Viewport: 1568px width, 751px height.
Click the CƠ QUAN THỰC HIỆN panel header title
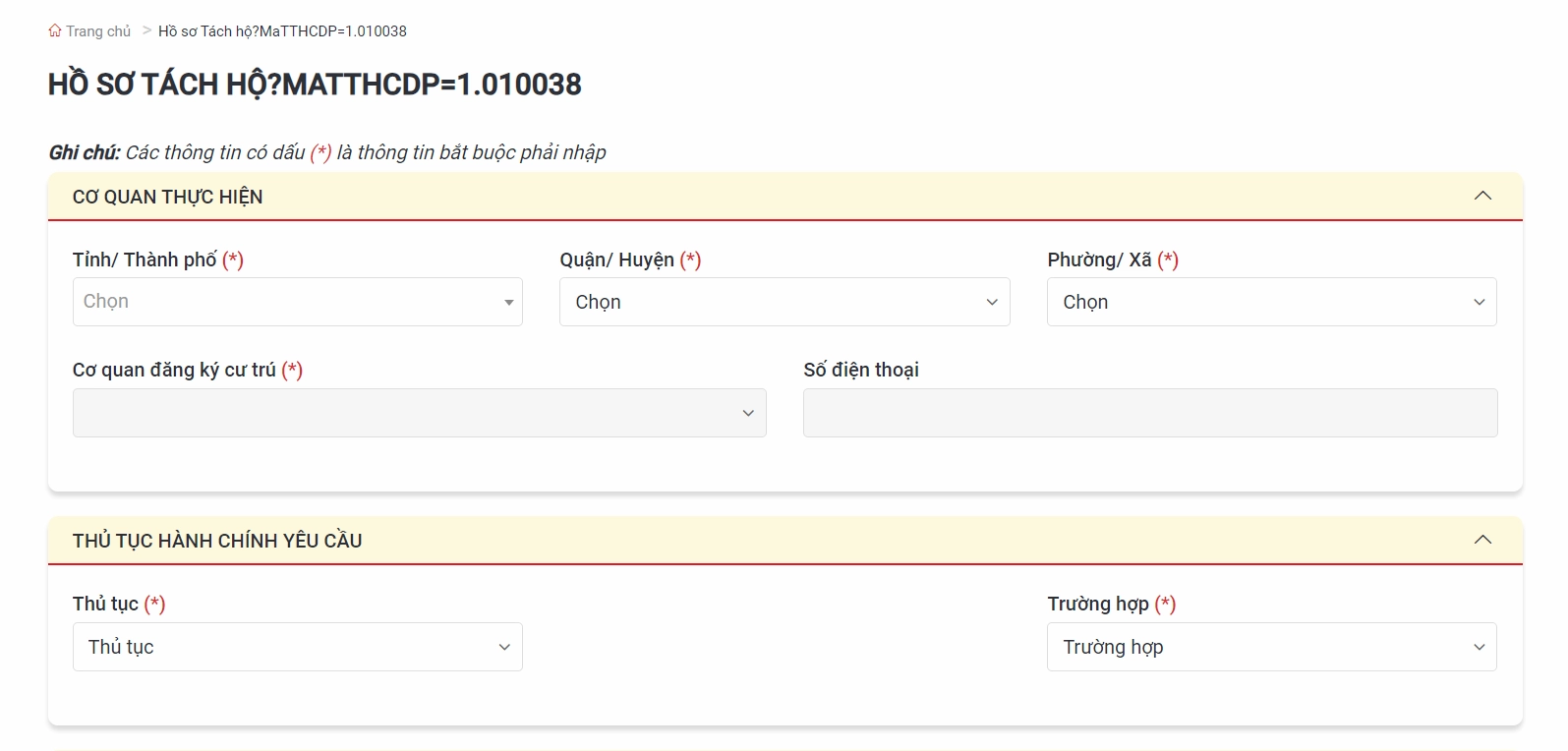(168, 197)
